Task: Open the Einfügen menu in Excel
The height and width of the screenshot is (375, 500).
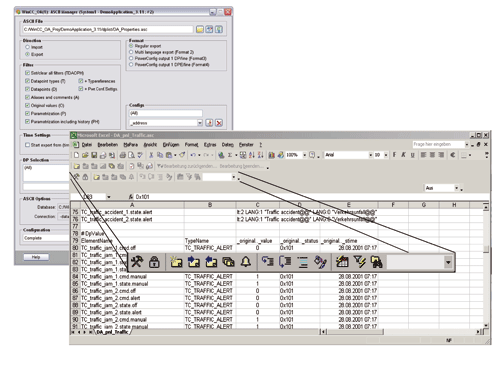Action: click(171, 145)
